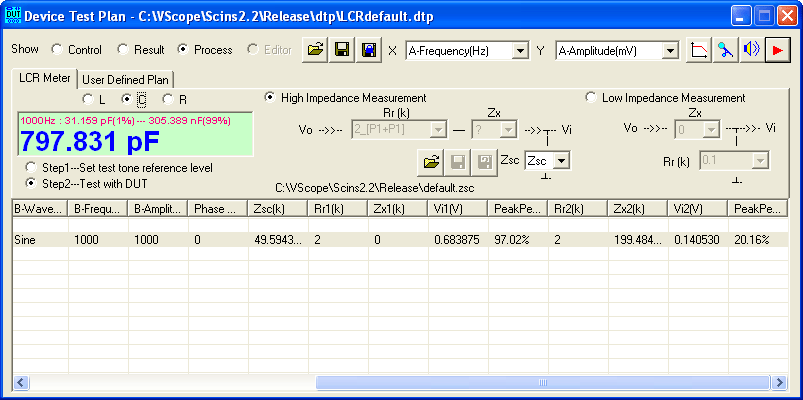Open the Zsc dropdown list
This screenshot has width=803, height=400.
(x=561, y=160)
